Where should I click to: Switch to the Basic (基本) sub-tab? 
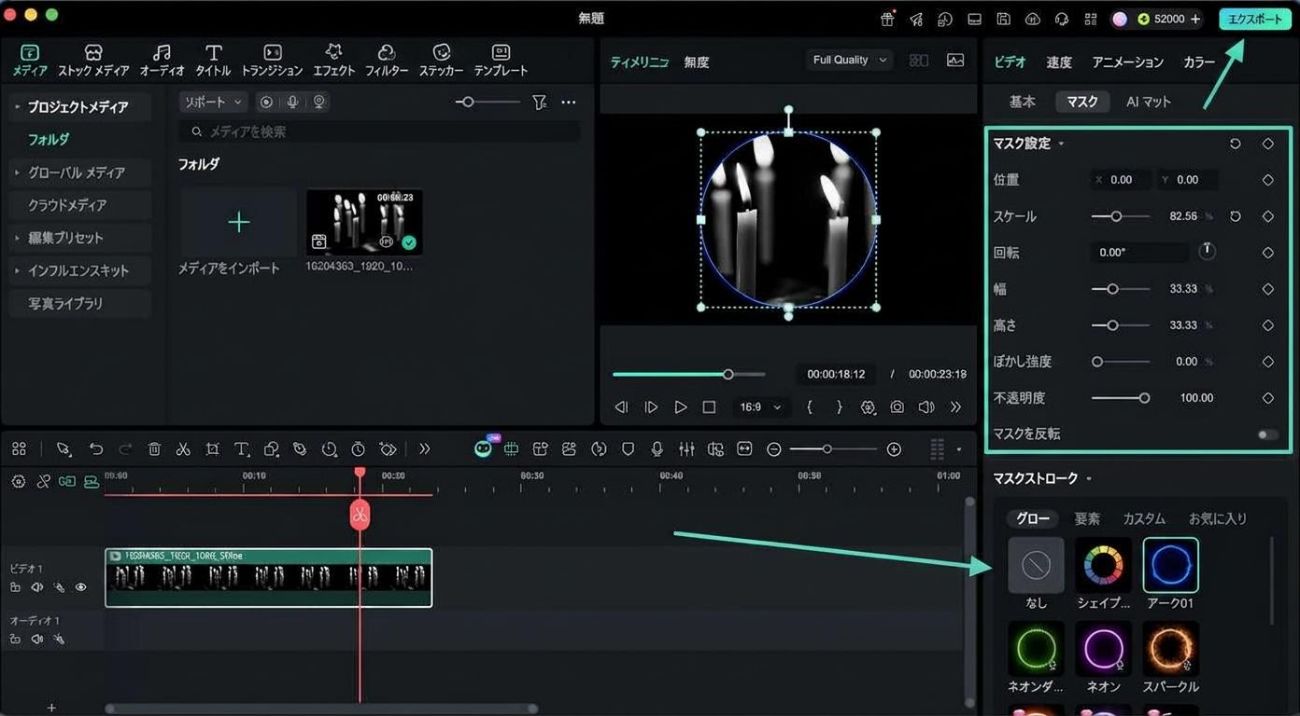tap(1022, 102)
